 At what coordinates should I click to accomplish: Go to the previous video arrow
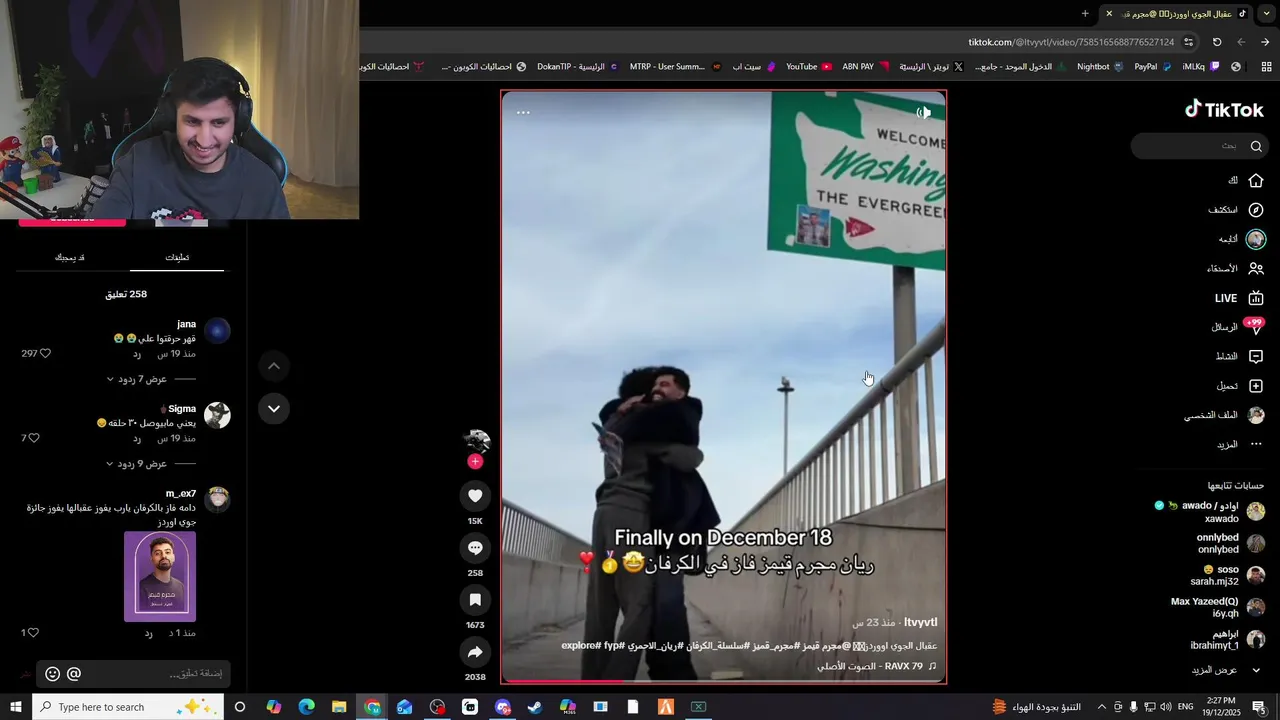(x=273, y=366)
